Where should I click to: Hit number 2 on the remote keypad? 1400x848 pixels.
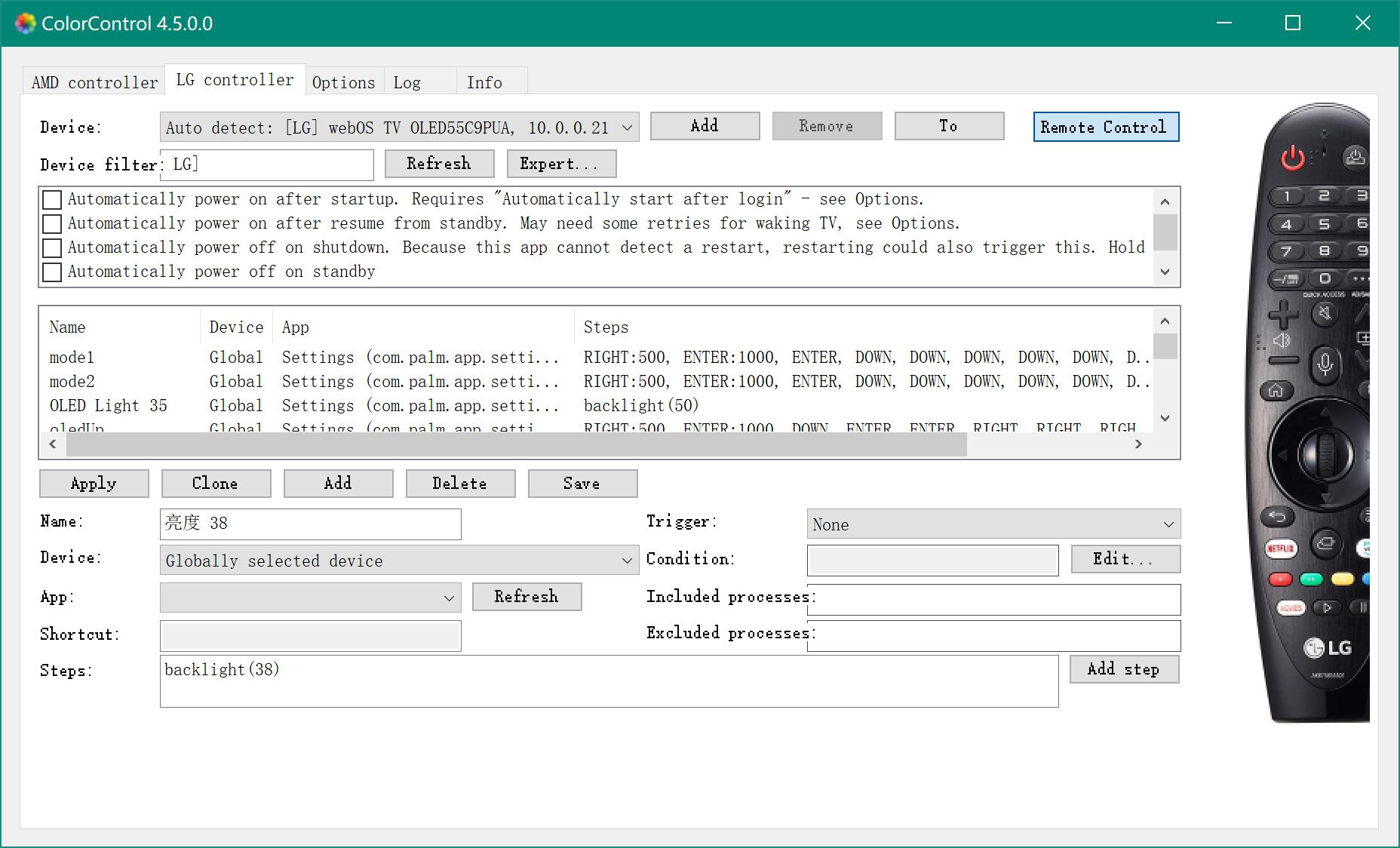[x=1325, y=195]
